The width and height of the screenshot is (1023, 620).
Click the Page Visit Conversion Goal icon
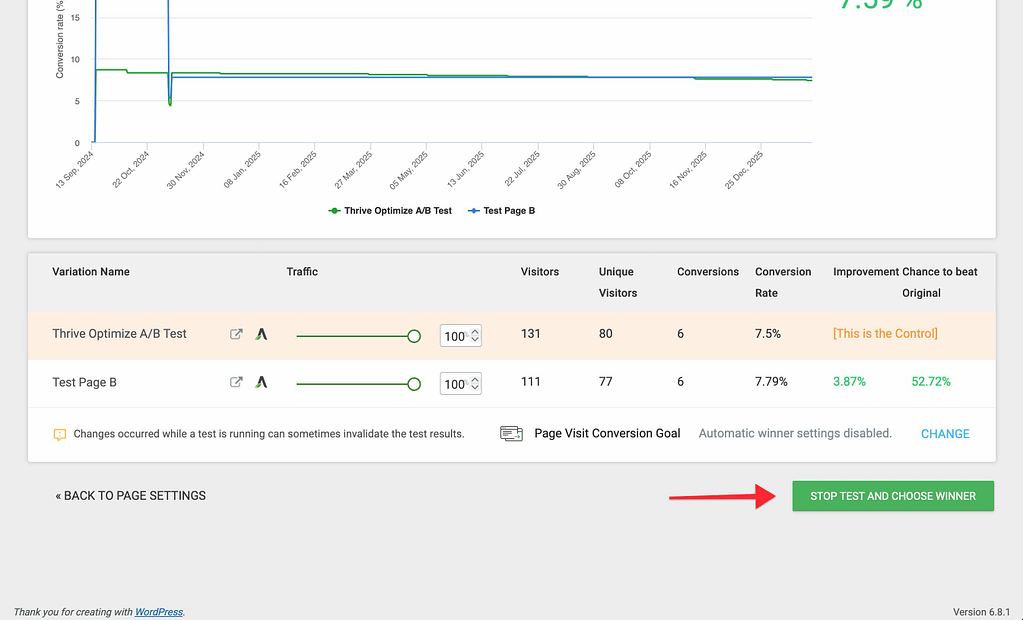[511, 434]
